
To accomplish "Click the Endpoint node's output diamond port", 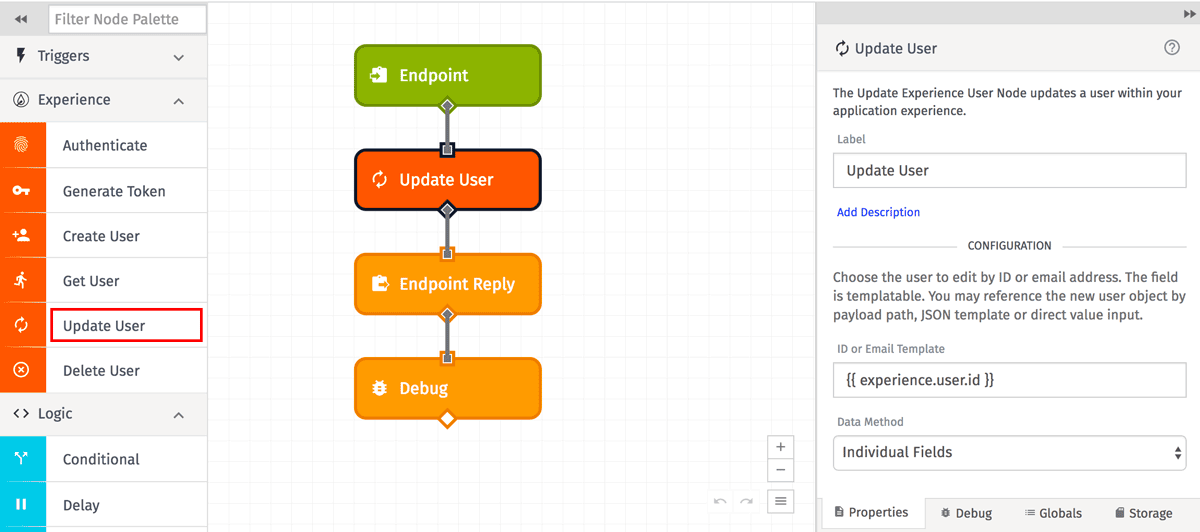I will coord(448,105).
